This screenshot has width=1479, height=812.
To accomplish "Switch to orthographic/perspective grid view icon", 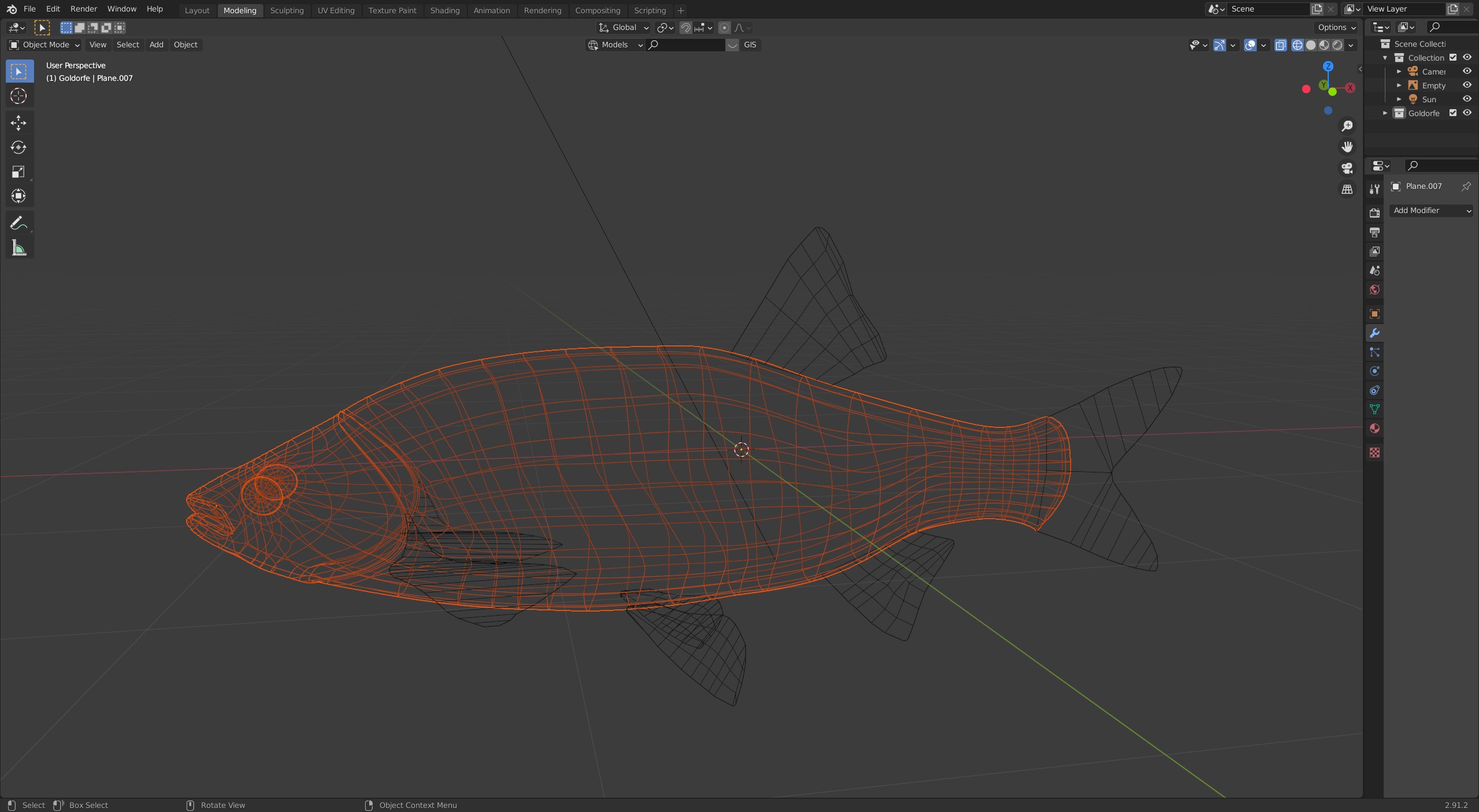I will point(1347,189).
